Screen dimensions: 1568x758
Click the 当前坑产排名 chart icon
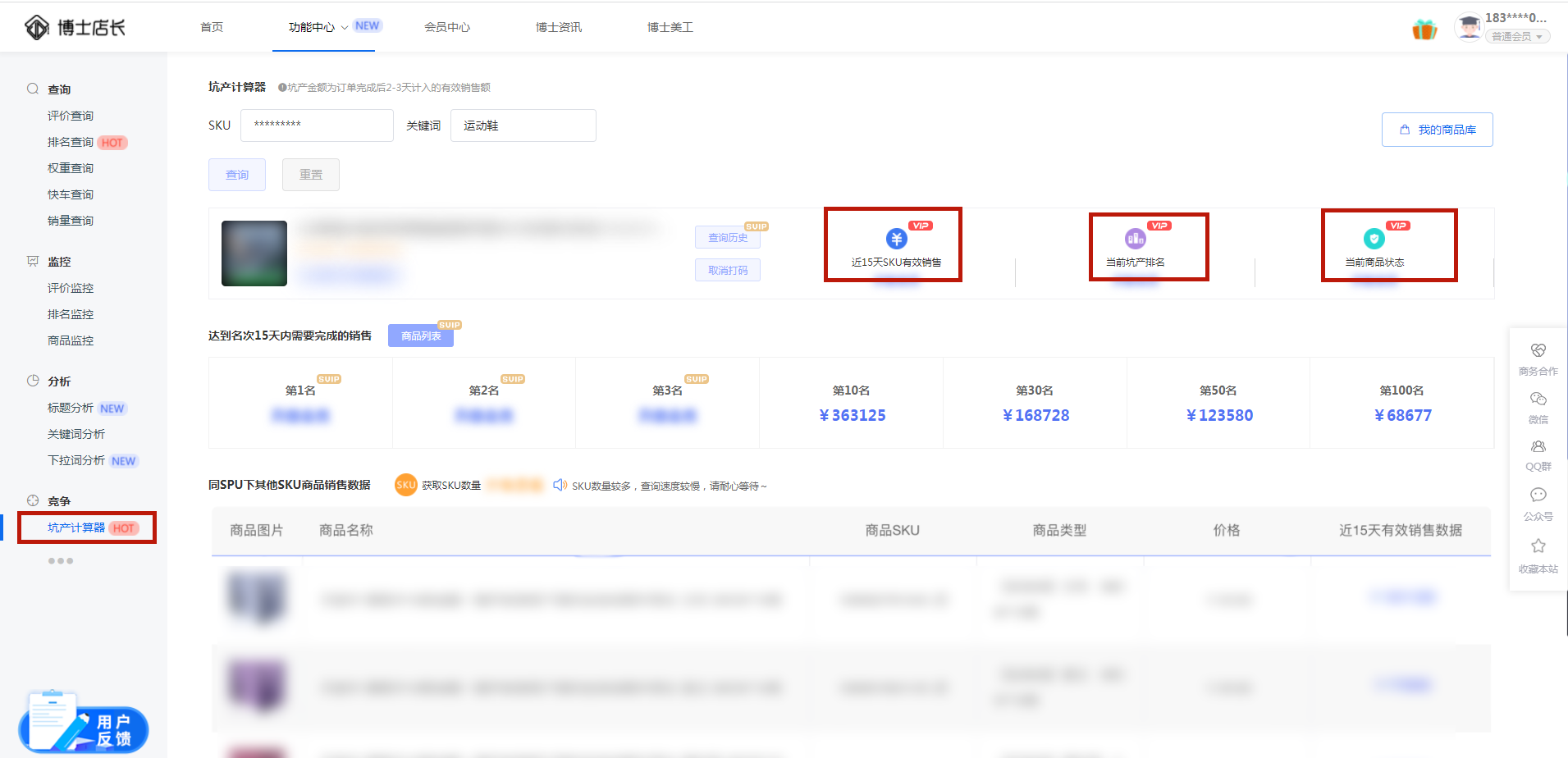(1135, 239)
